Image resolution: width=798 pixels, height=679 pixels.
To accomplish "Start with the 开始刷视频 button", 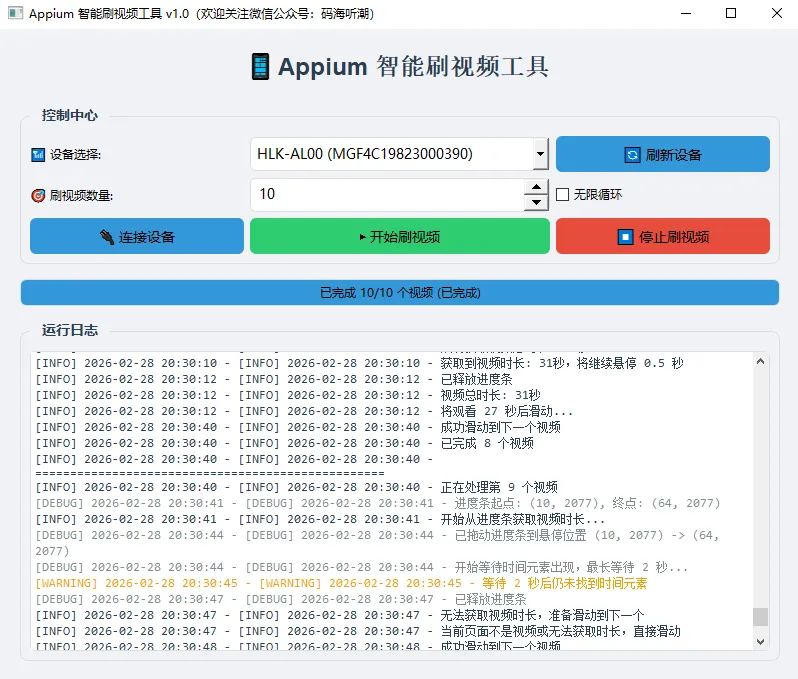I will 400,236.
